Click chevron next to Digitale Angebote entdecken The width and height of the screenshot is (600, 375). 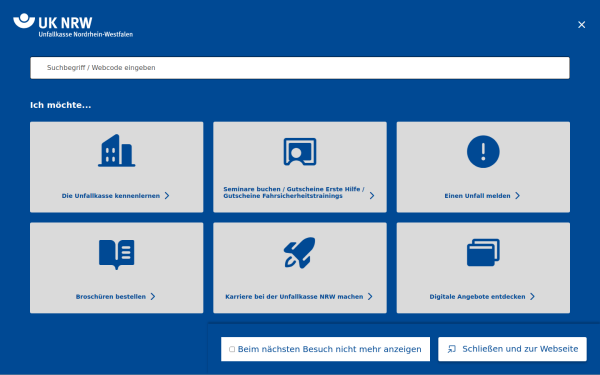pyautogui.click(x=532, y=297)
